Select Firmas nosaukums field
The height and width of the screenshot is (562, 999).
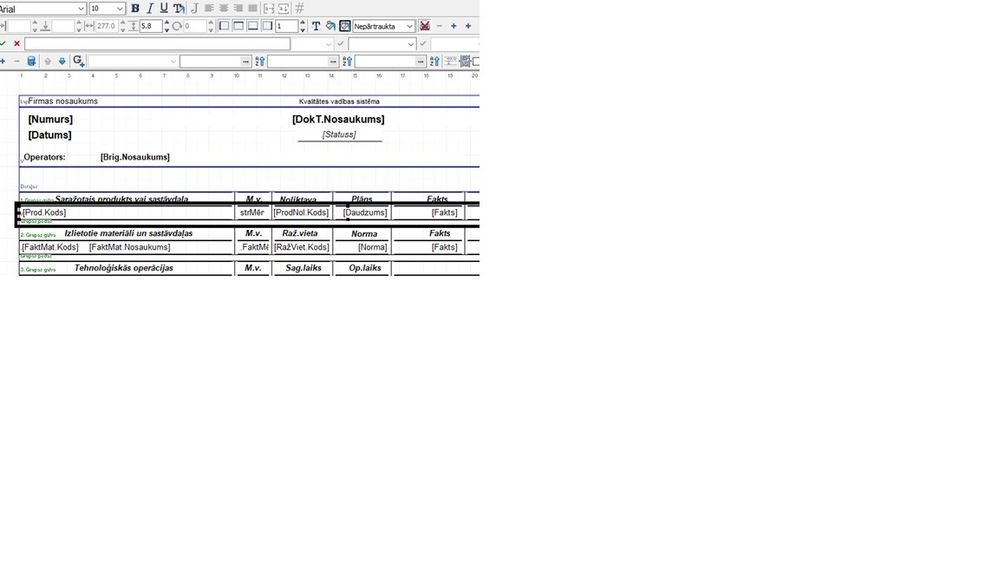(x=62, y=101)
